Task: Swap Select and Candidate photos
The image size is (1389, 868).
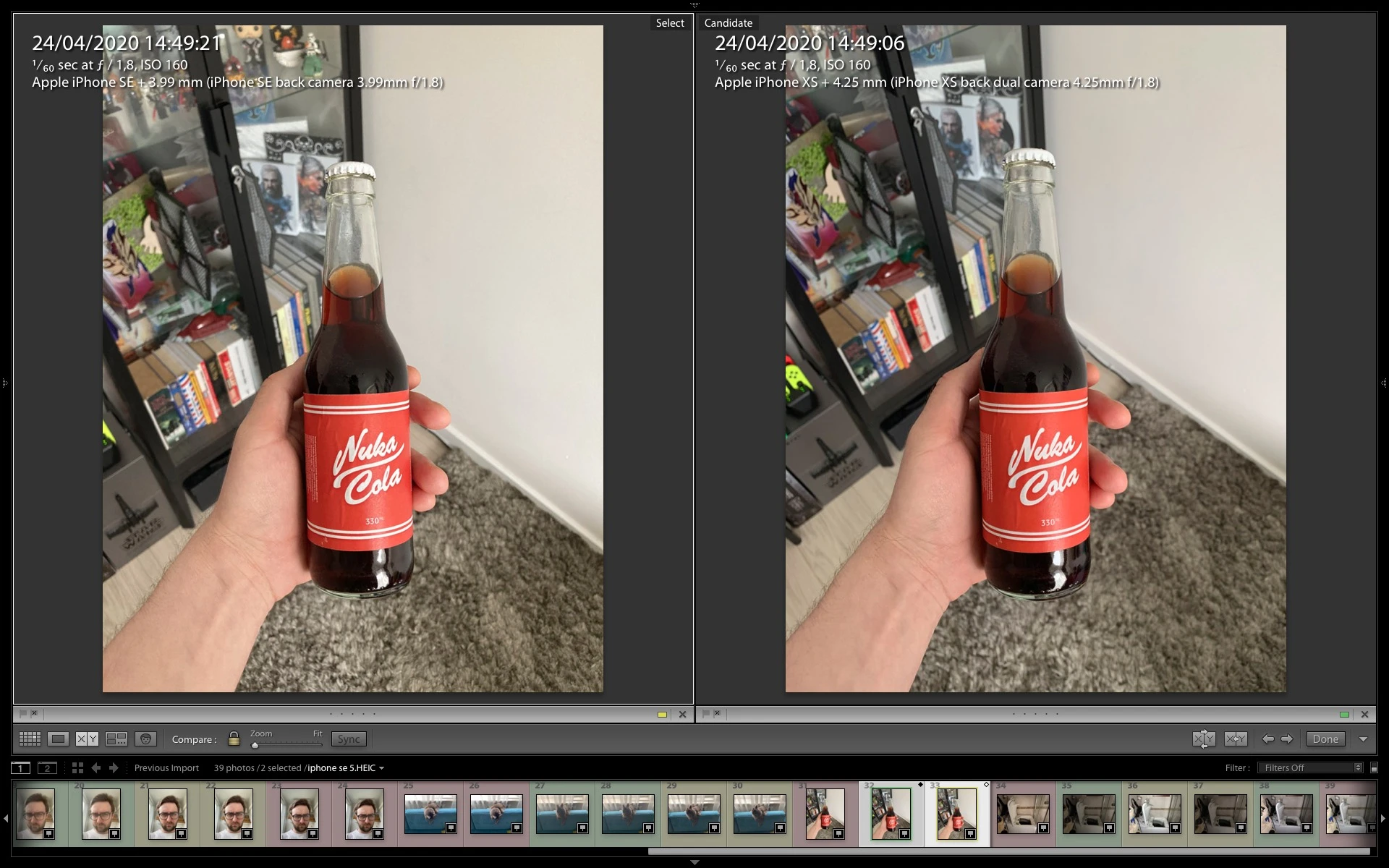Action: (x=1204, y=739)
